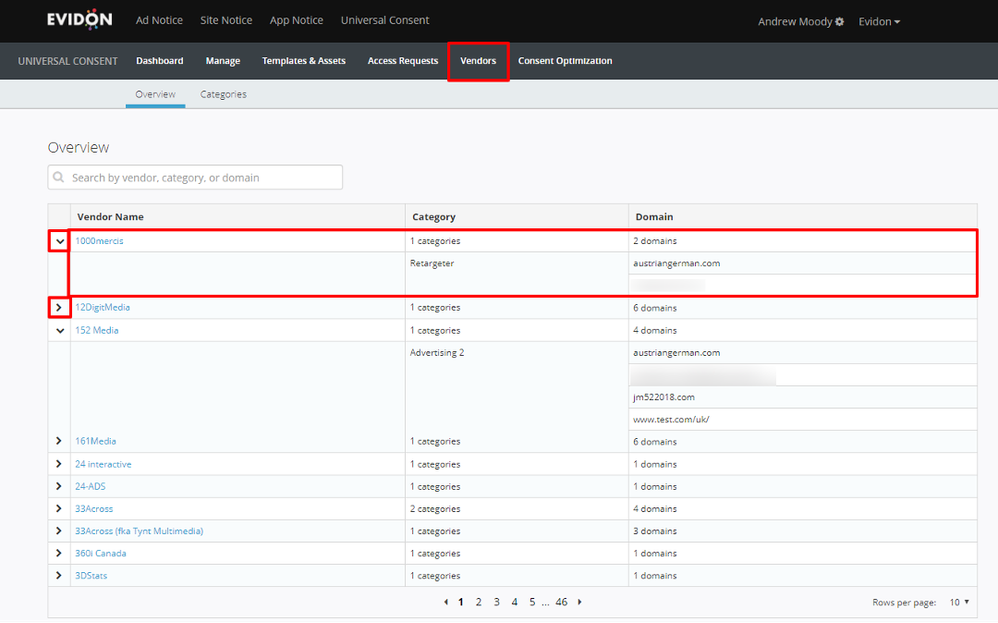Expand the 33Across (fka Tynt Multimedia) row
Image resolution: width=998 pixels, height=623 pixels.
[59, 531]
